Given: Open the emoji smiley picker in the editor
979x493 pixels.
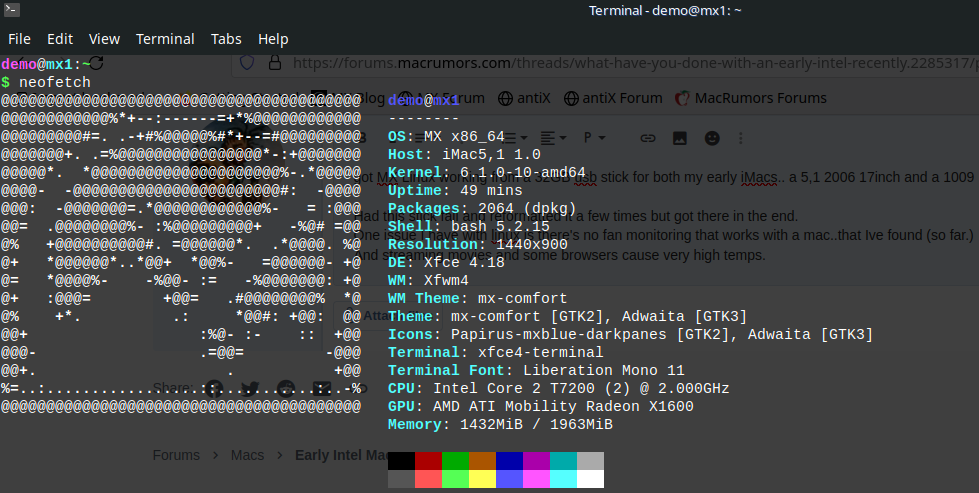Looking at the screenshot, I should 712,138.
